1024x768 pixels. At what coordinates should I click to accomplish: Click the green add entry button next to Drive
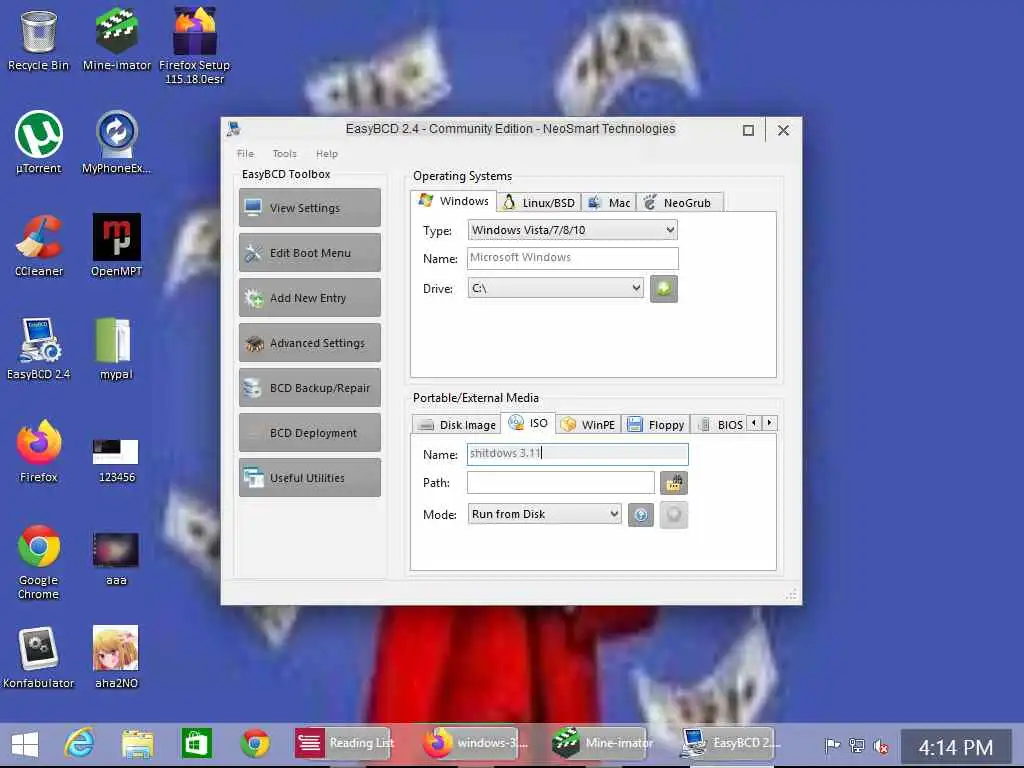pos(664,288)
